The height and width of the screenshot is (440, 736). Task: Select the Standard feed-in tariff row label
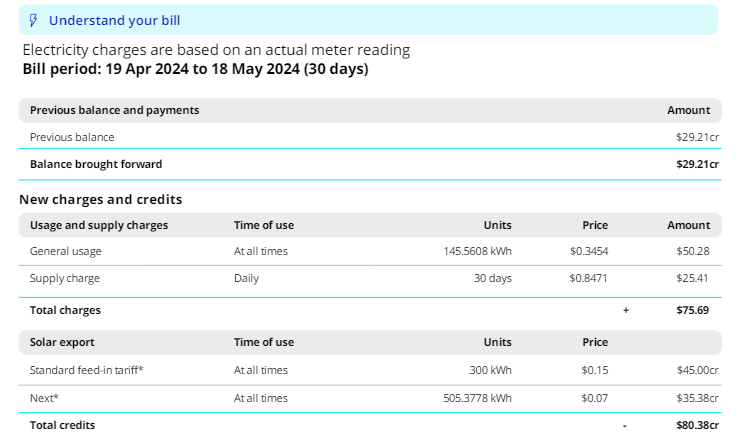point(87,370)
